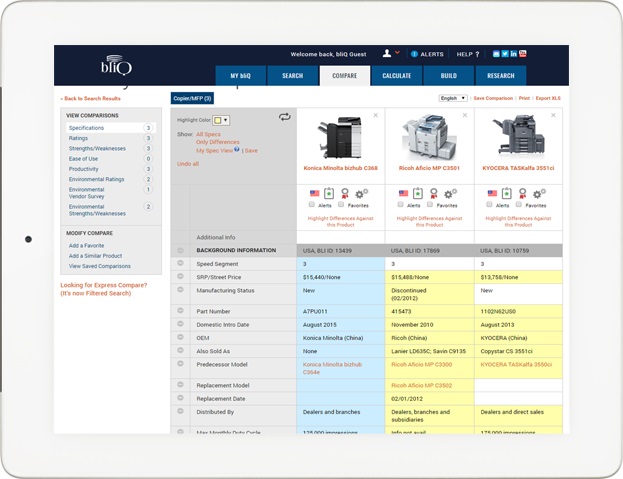Click Export XLS link
This screenshot has width=623, height=479.
548,98
